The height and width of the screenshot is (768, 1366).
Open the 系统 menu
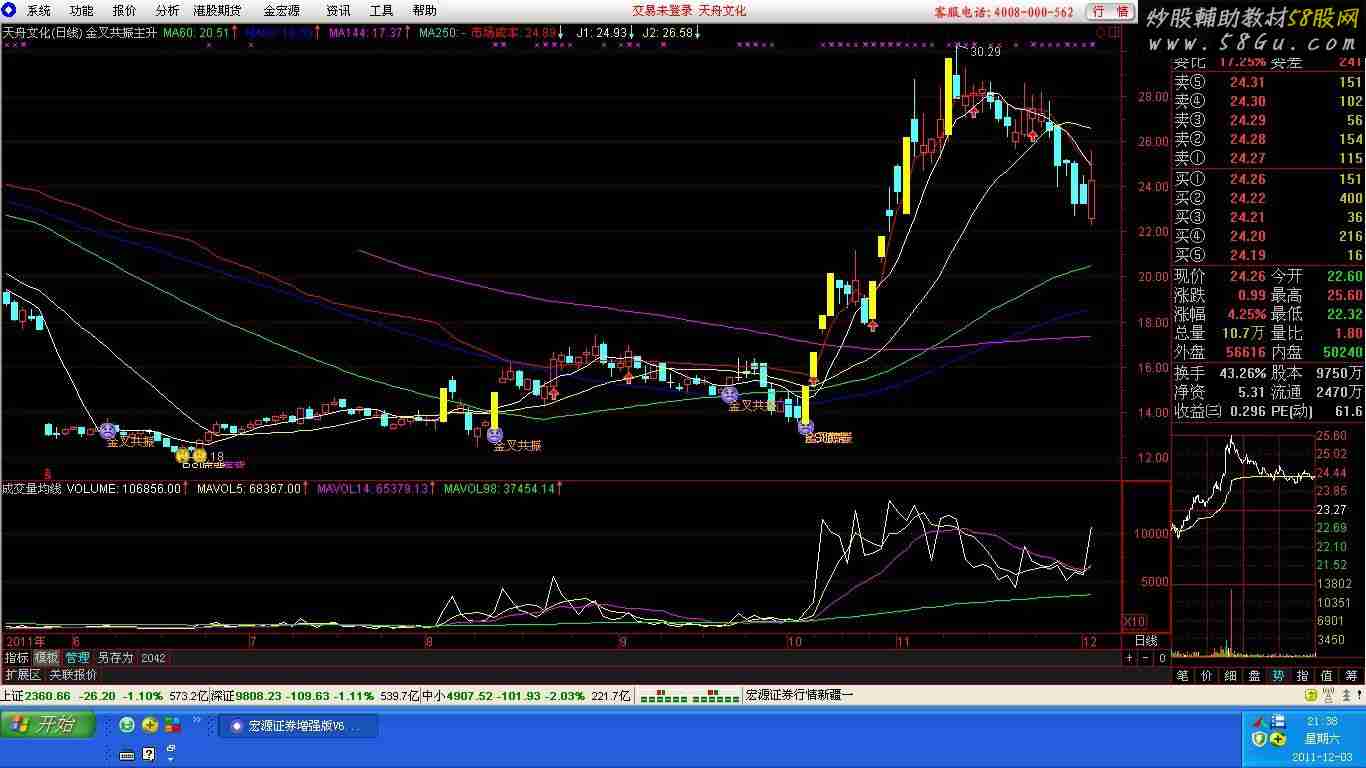(x=38, y=11)
